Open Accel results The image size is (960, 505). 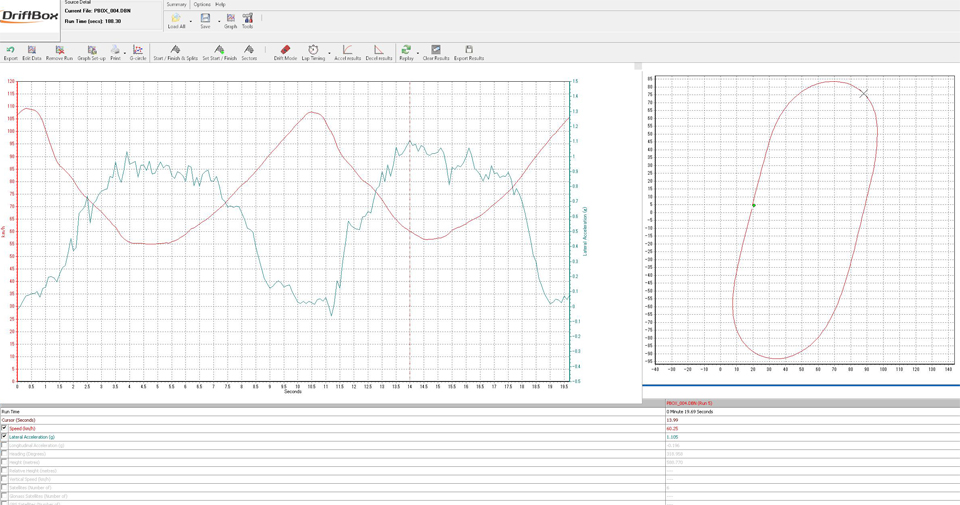click(347, 52)
